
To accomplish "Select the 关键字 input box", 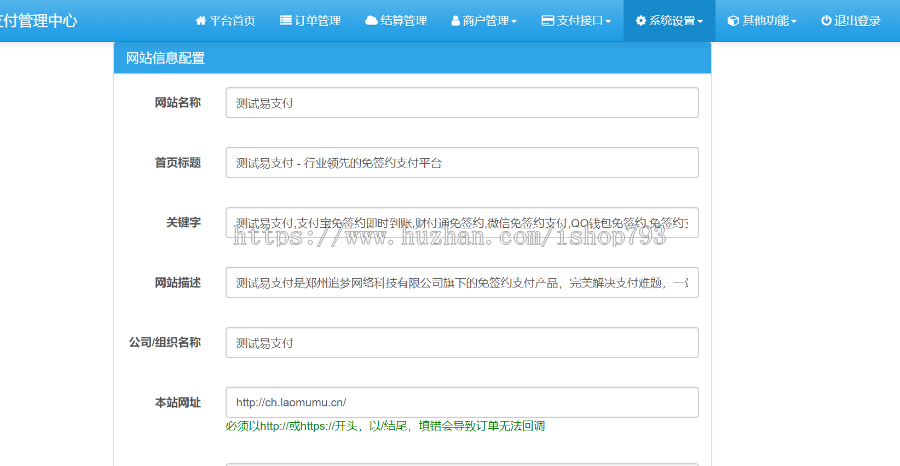I will pos(461,223).
